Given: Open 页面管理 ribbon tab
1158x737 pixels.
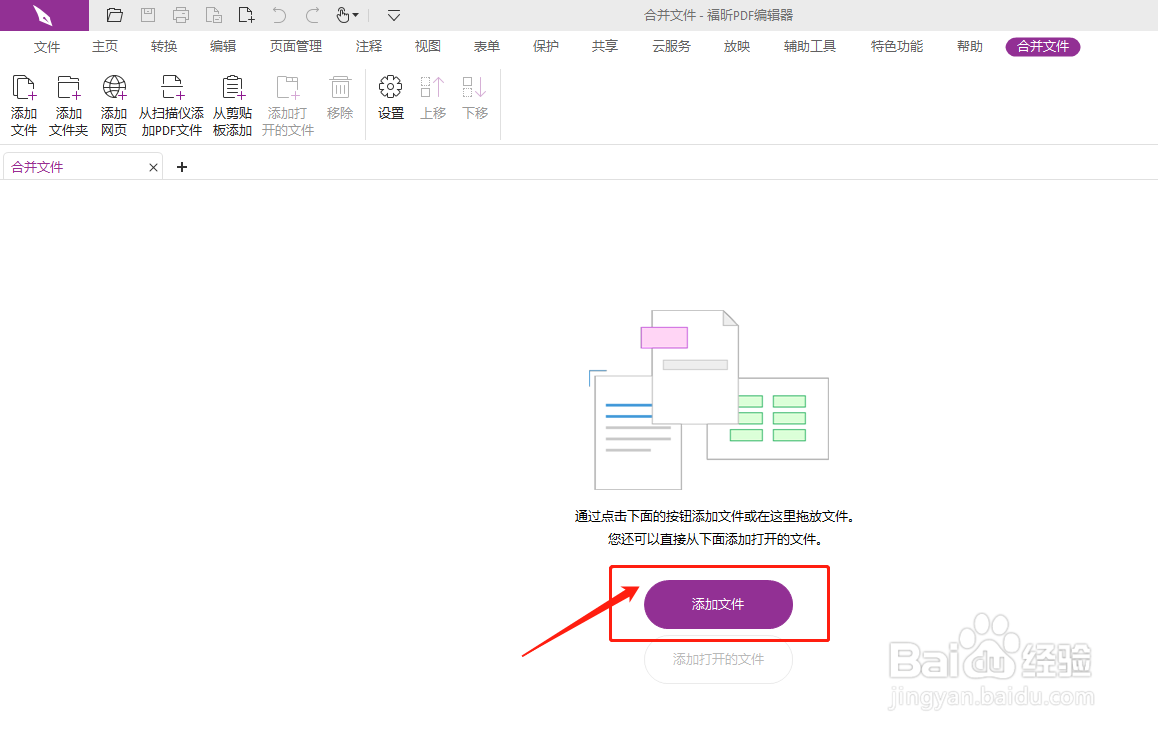Looking at the screenshot, I should pyautogui.click(x=295, y=47).
